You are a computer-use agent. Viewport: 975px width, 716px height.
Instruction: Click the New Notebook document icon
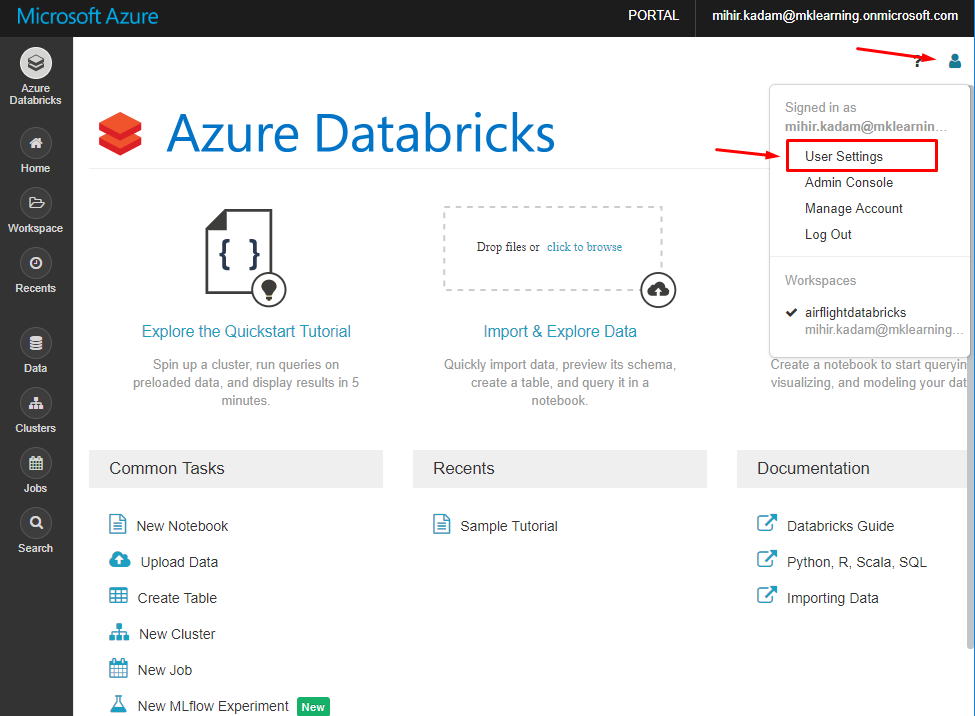[x=118, y=524]
